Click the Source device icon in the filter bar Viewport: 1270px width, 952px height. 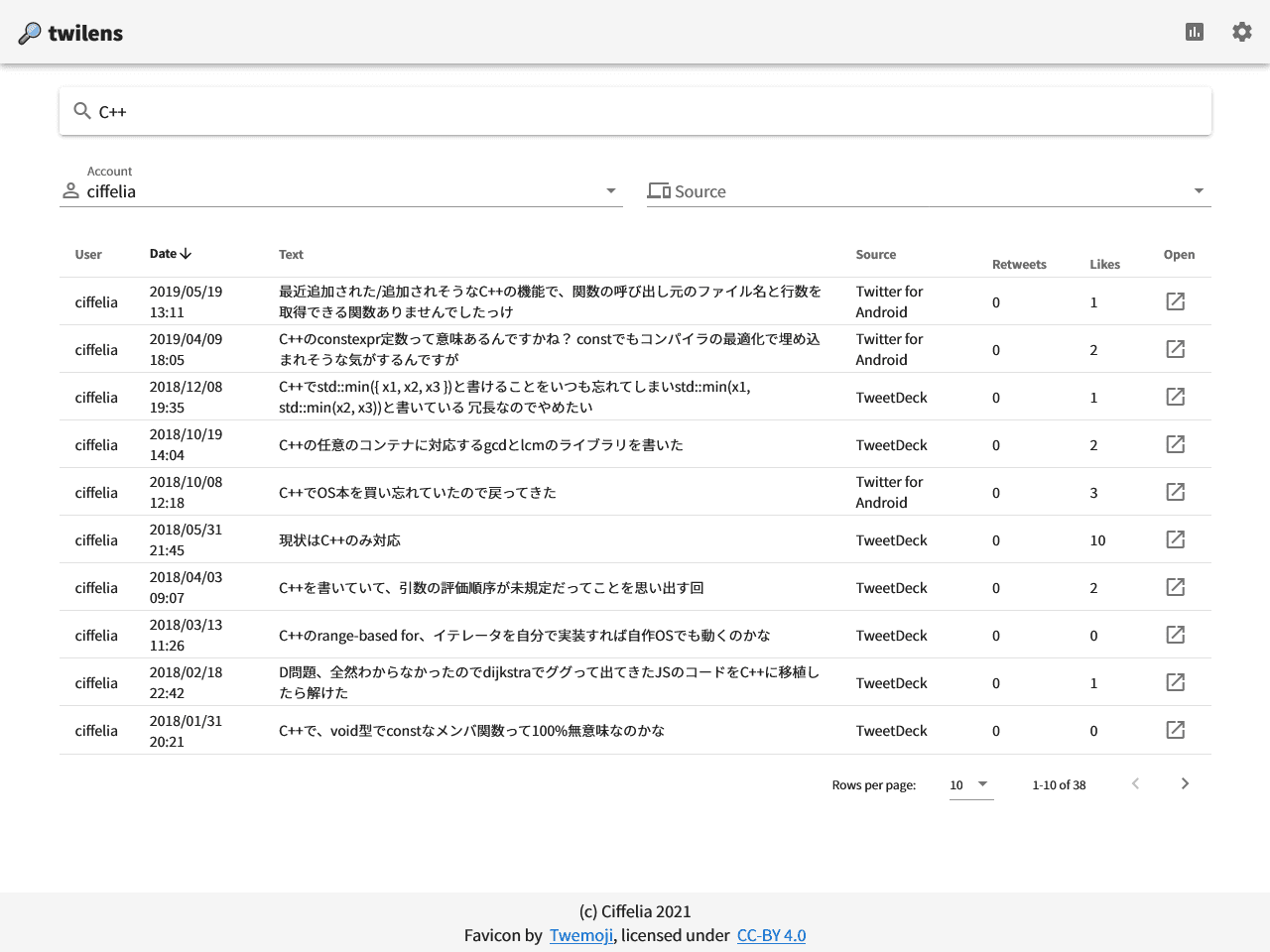tap(660, 189)
